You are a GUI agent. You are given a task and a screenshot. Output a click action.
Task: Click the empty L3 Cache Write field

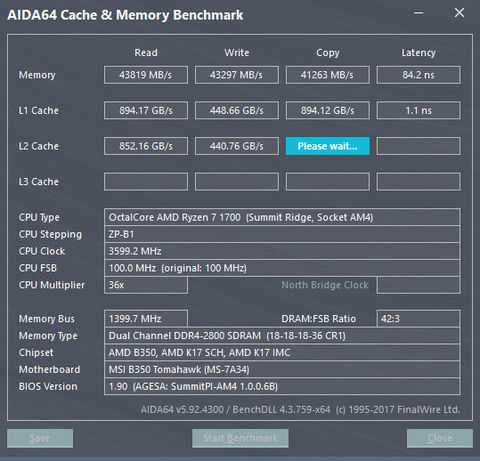(237, 182)
